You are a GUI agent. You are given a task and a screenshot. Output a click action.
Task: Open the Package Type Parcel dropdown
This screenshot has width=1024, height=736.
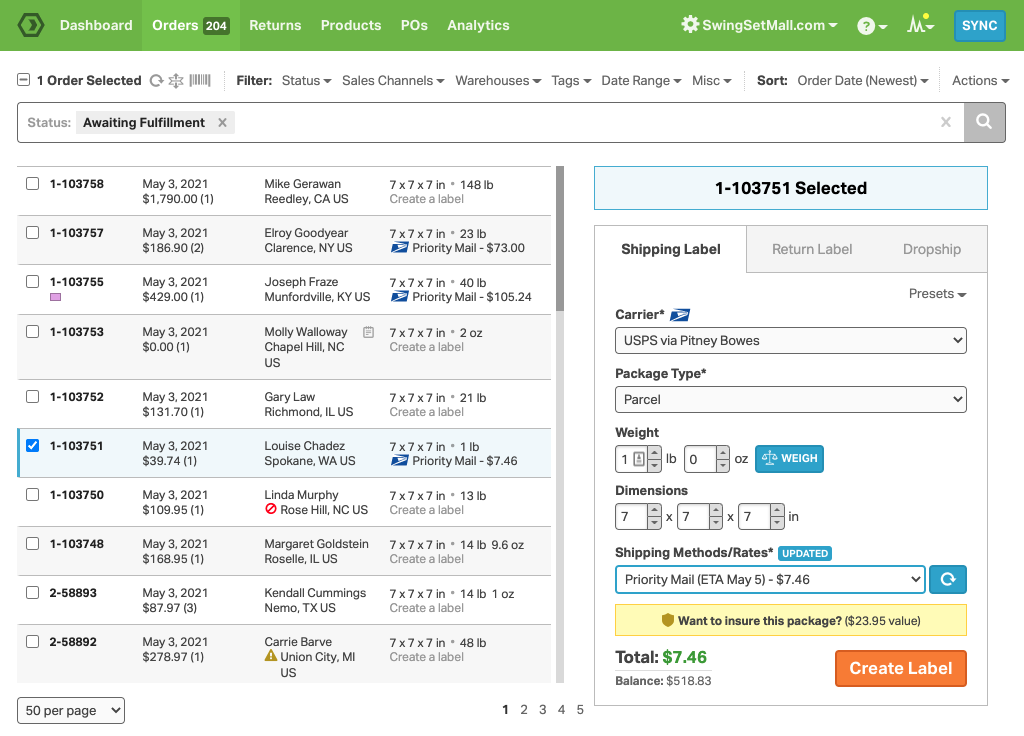[x=790, y=400]
